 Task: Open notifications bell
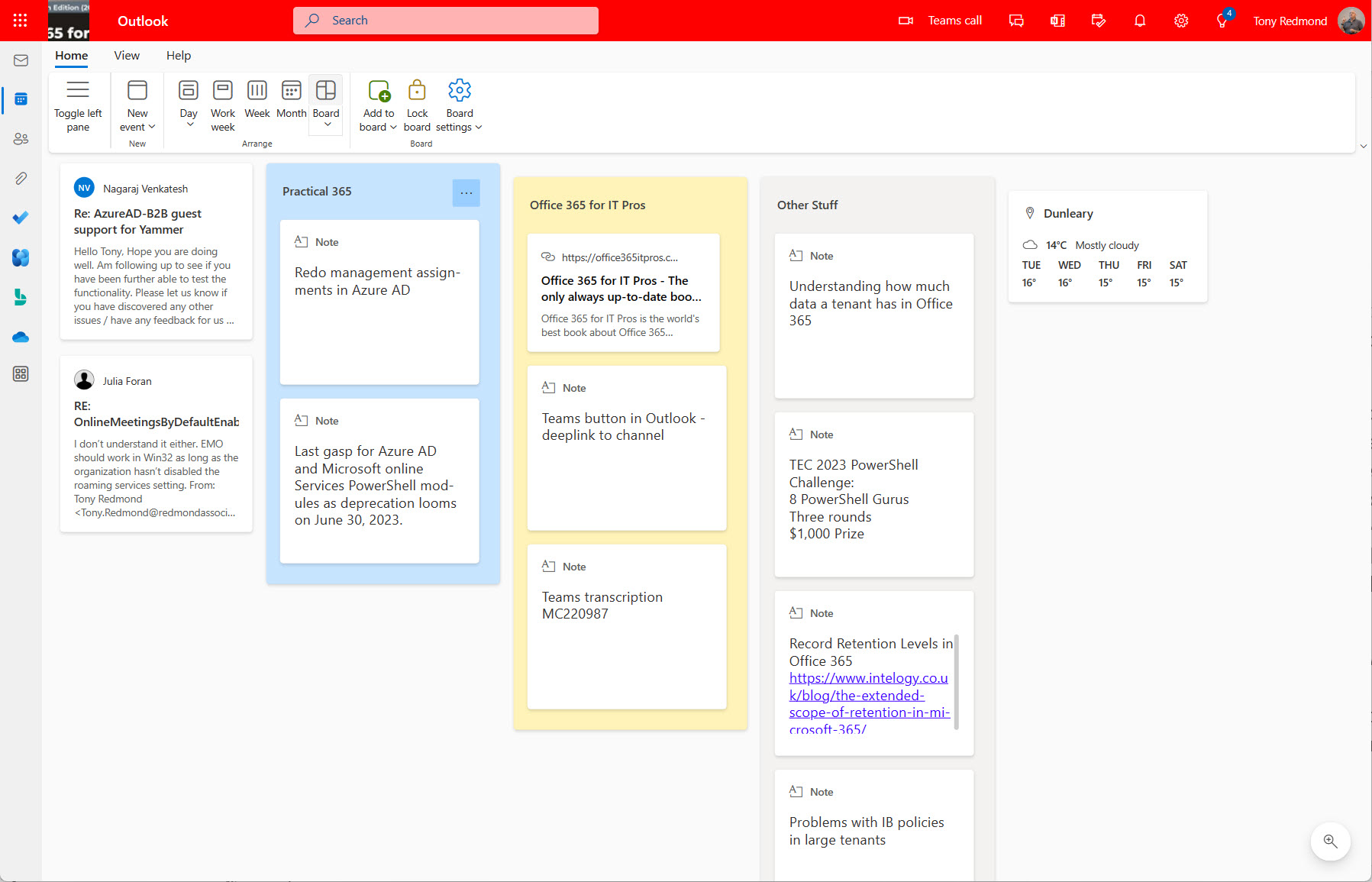click(1140, 21)
